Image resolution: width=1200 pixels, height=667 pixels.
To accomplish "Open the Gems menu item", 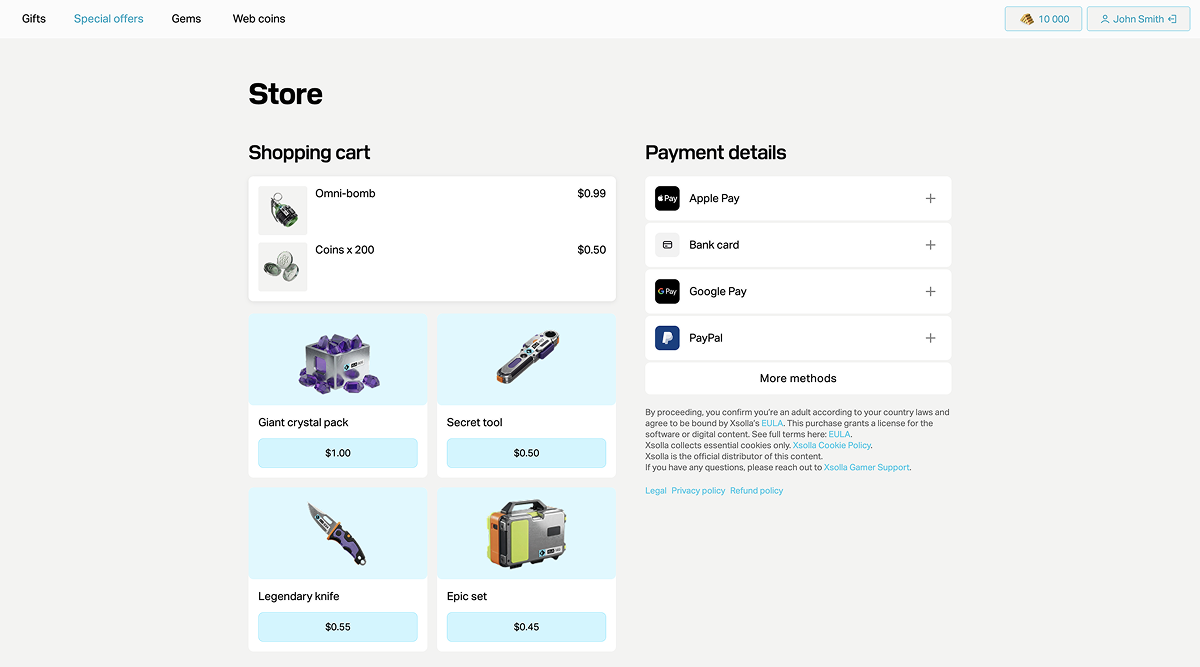I will (186, 19).
